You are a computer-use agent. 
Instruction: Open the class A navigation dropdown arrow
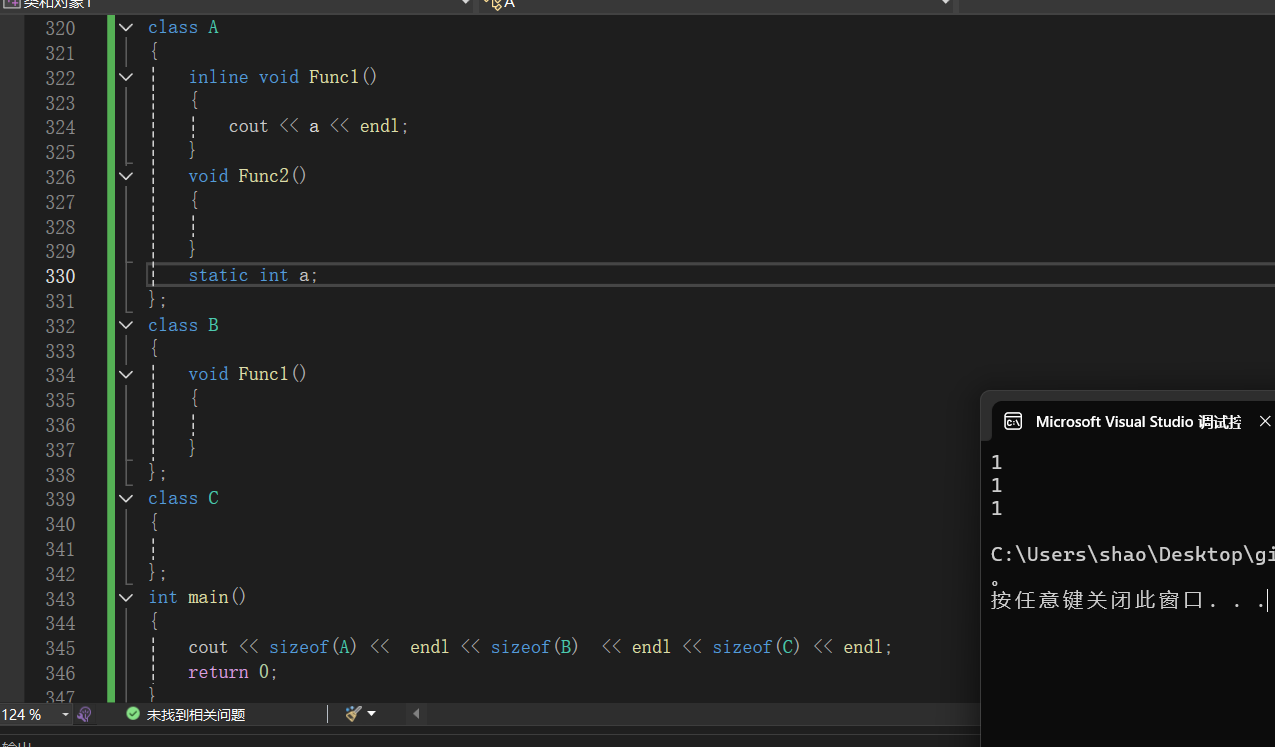[x=946, y=4]
